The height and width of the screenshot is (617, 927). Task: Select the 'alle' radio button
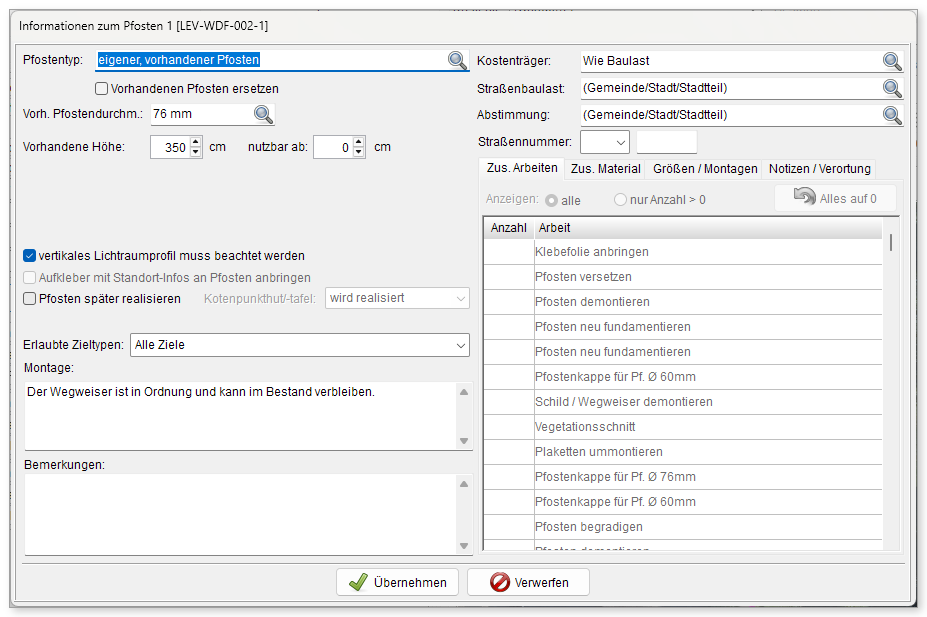(x=552, y=200)
